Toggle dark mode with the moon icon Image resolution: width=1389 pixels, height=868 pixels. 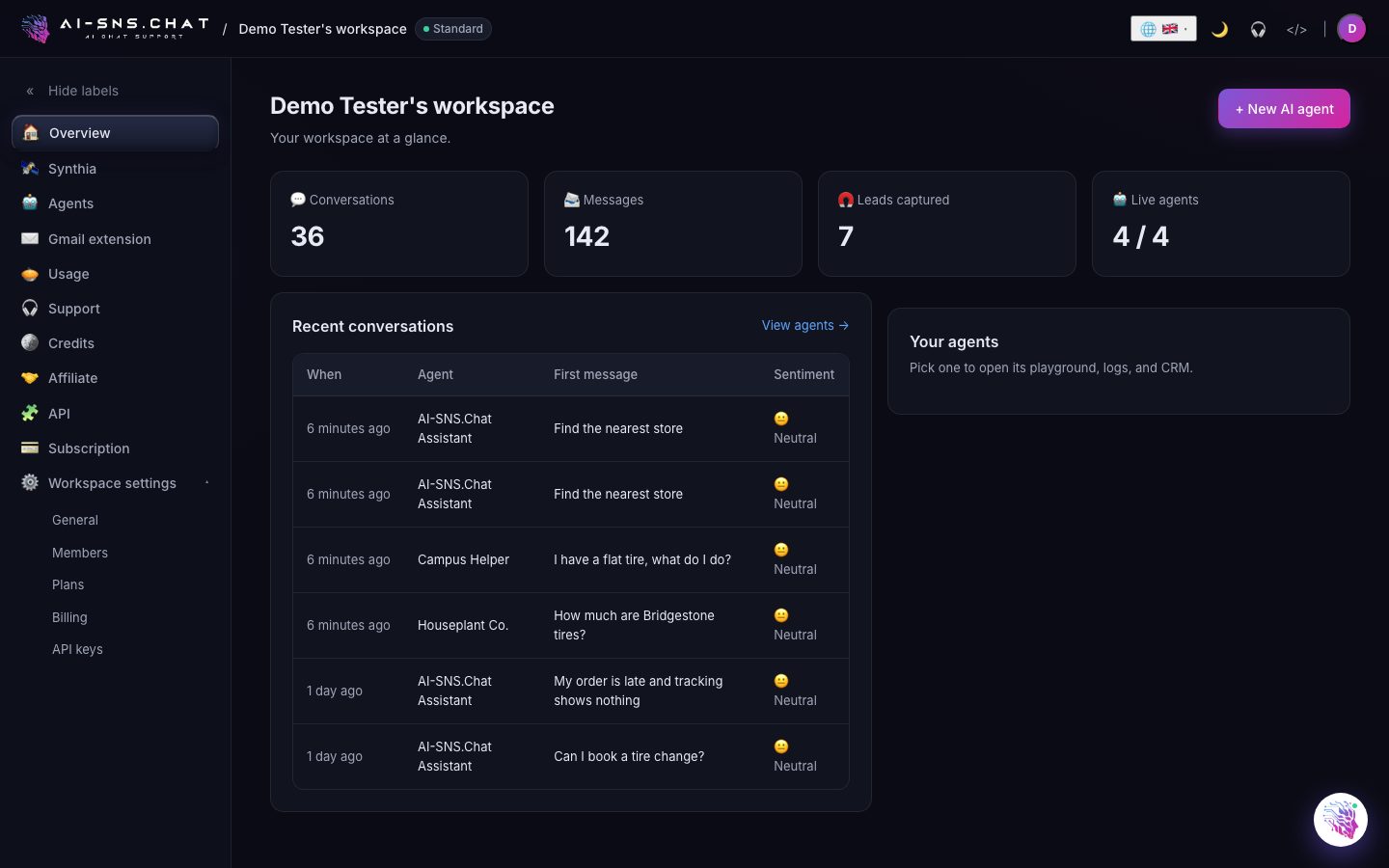[1219, 29]
